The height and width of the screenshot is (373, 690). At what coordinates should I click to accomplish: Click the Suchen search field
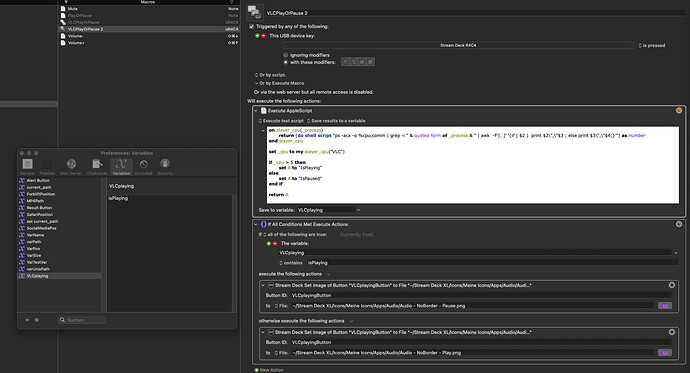click(82, 320)
